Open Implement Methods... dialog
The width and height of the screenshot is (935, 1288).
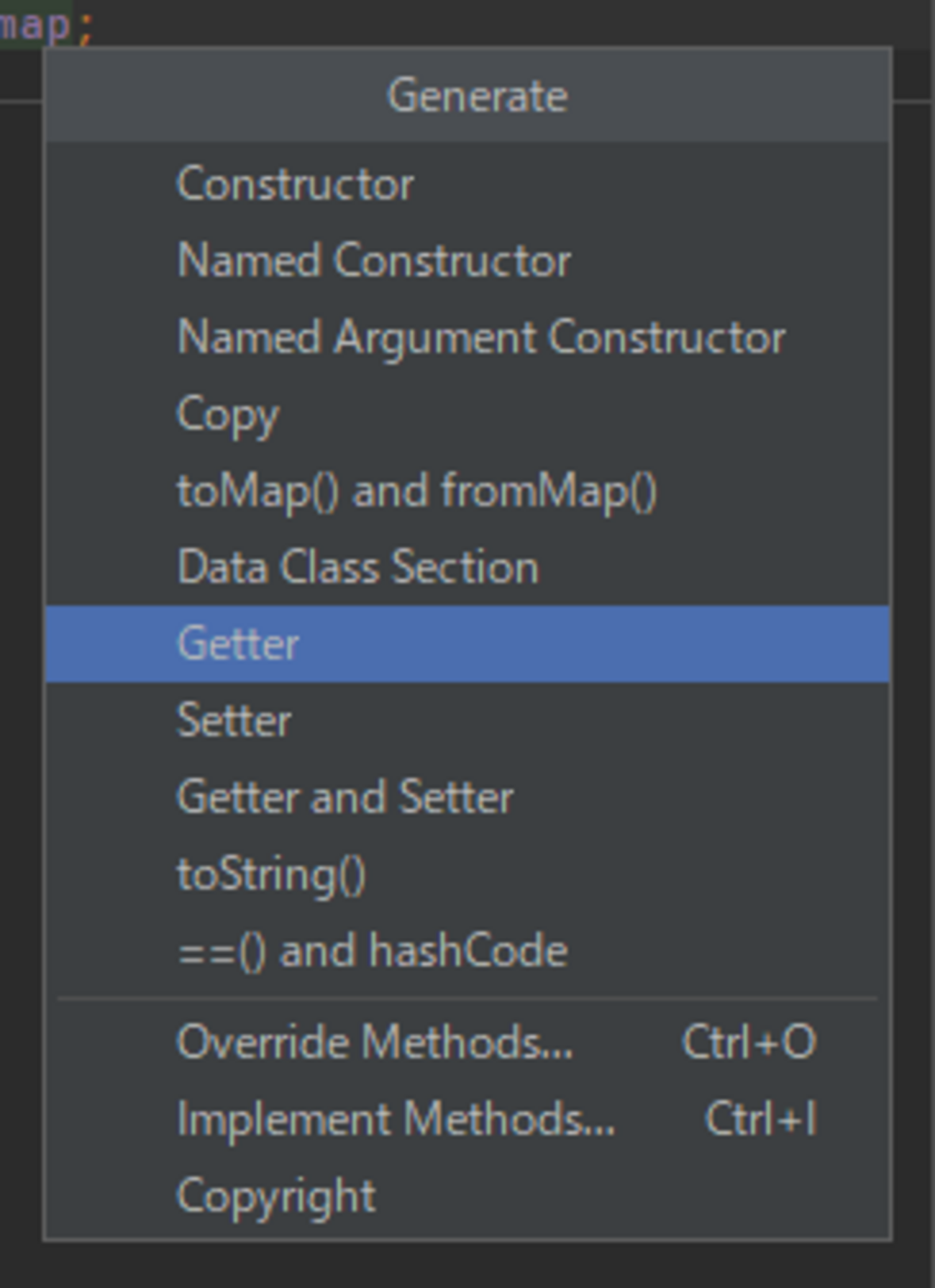pos(467,1120)
